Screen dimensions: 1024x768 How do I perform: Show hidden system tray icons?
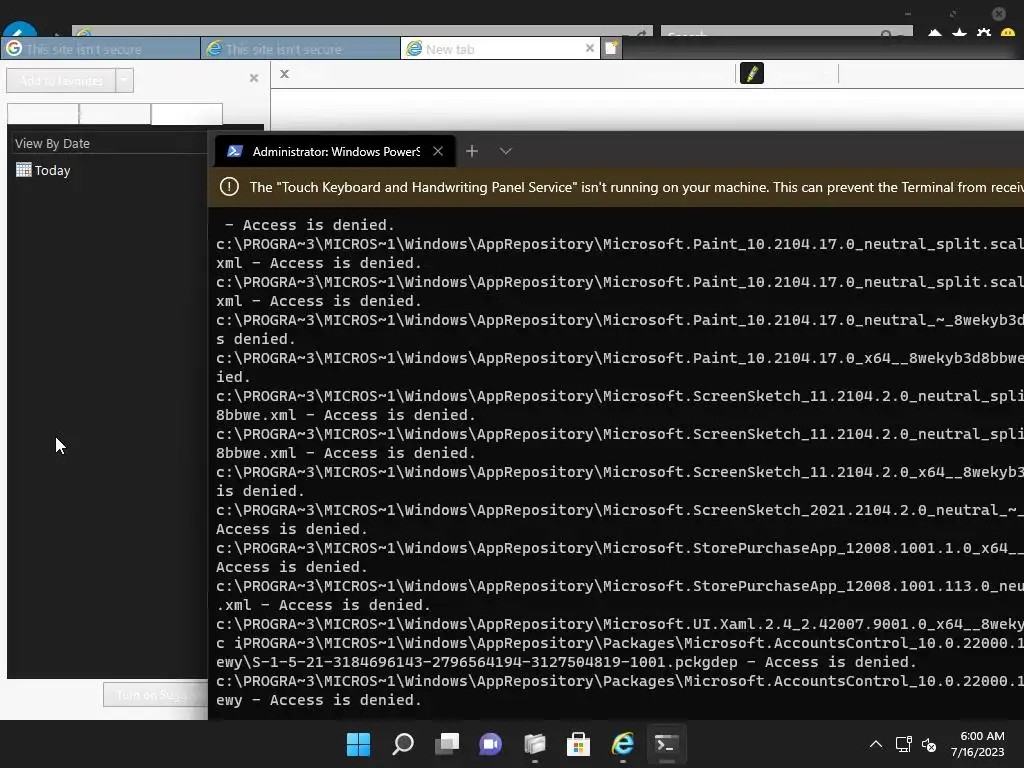[x=876, y=744]
